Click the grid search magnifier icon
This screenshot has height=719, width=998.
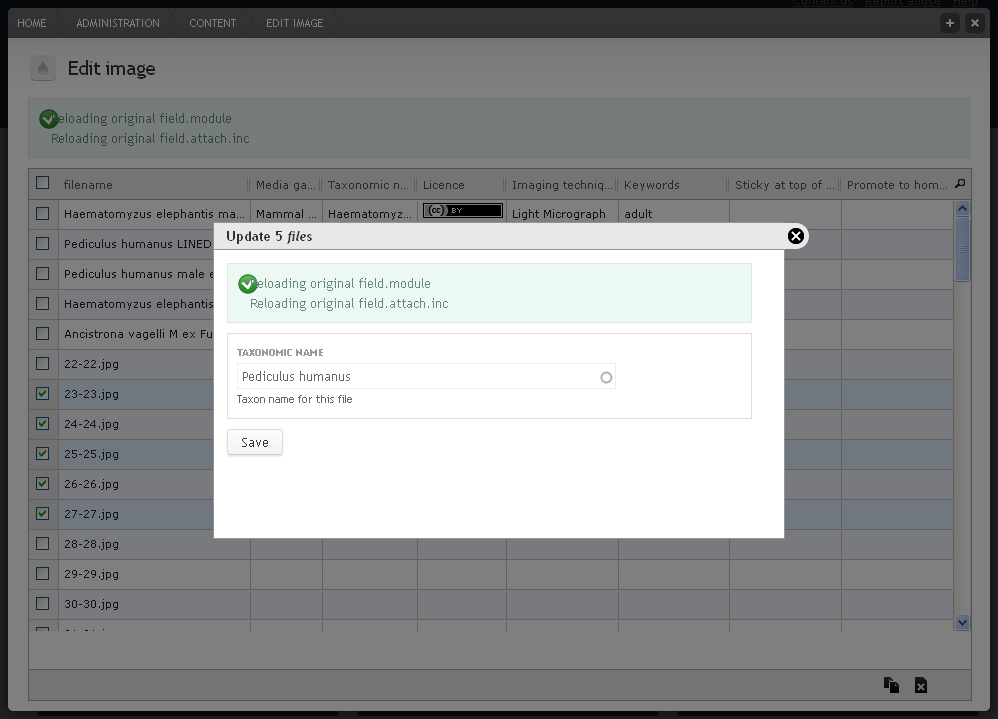click(960, 184)
